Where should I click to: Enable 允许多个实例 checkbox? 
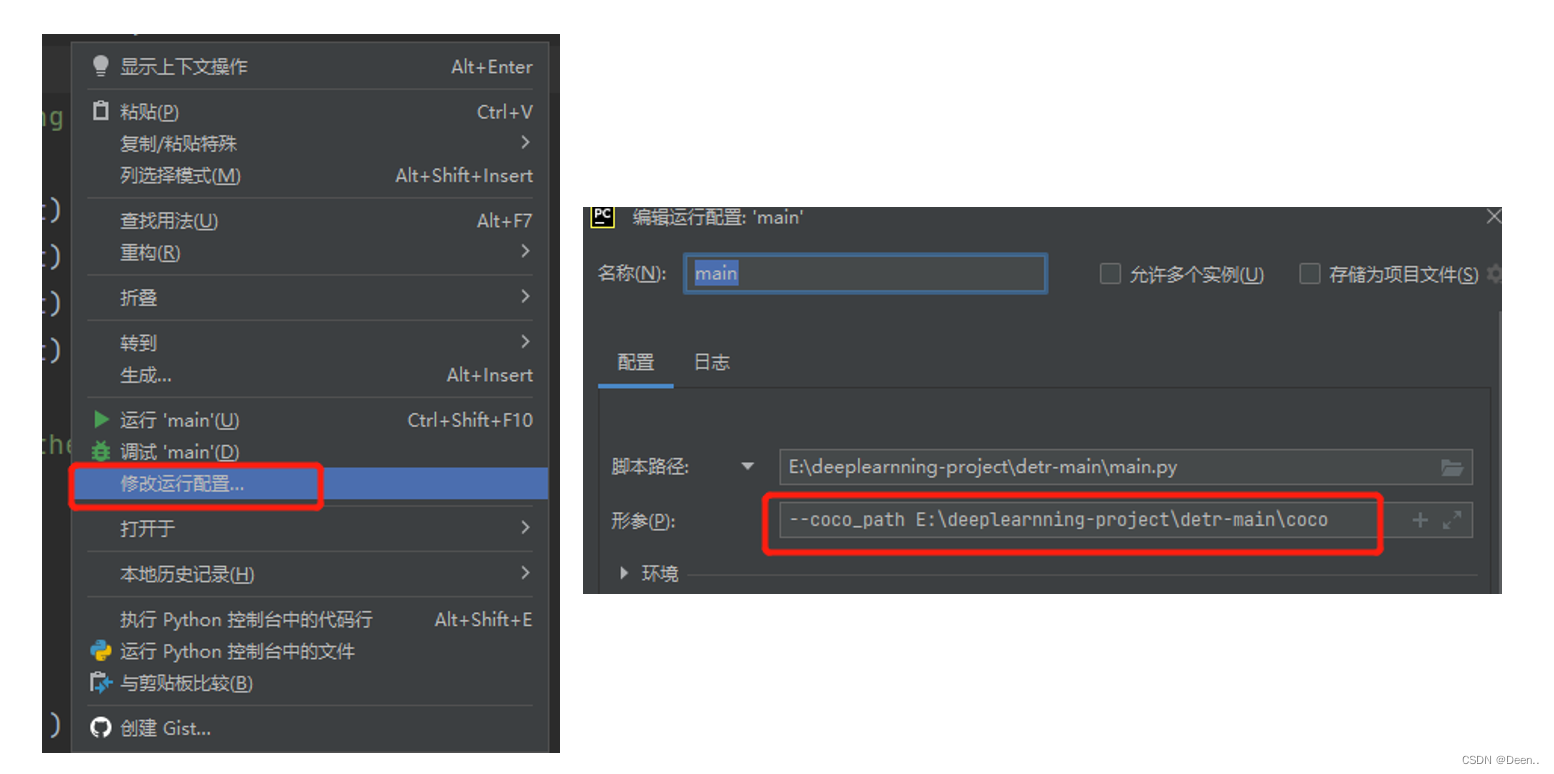pyautogui.click(x=1110, y=274)
